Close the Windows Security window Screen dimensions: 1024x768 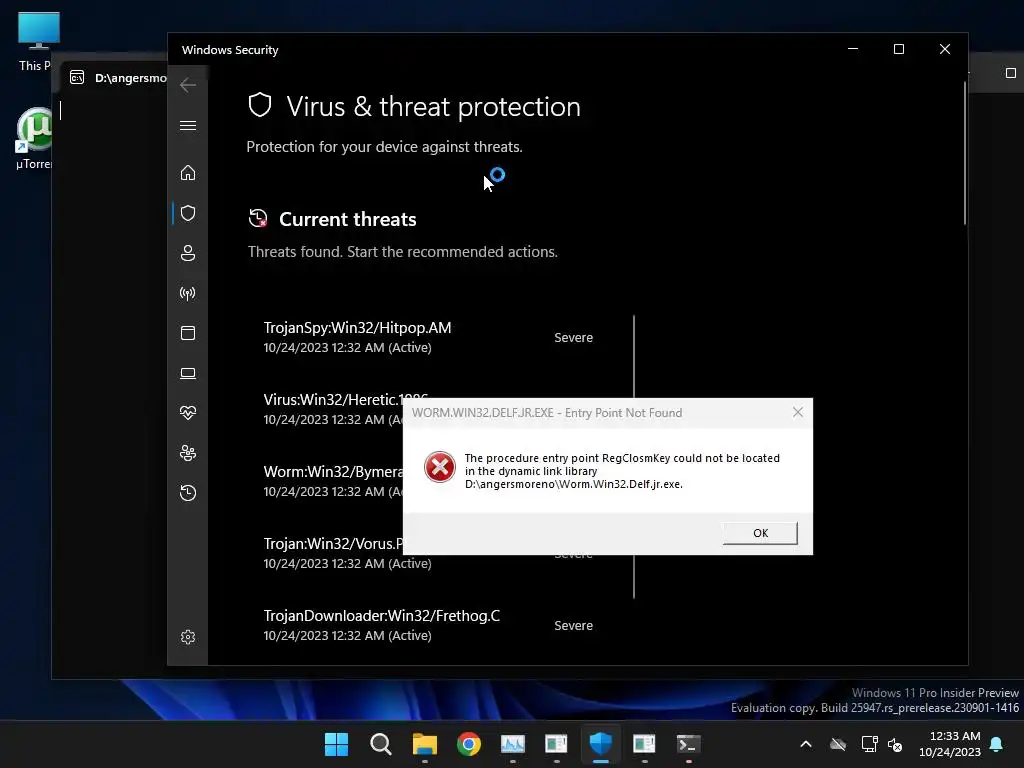pyautogui.click(x=944, y=49)
